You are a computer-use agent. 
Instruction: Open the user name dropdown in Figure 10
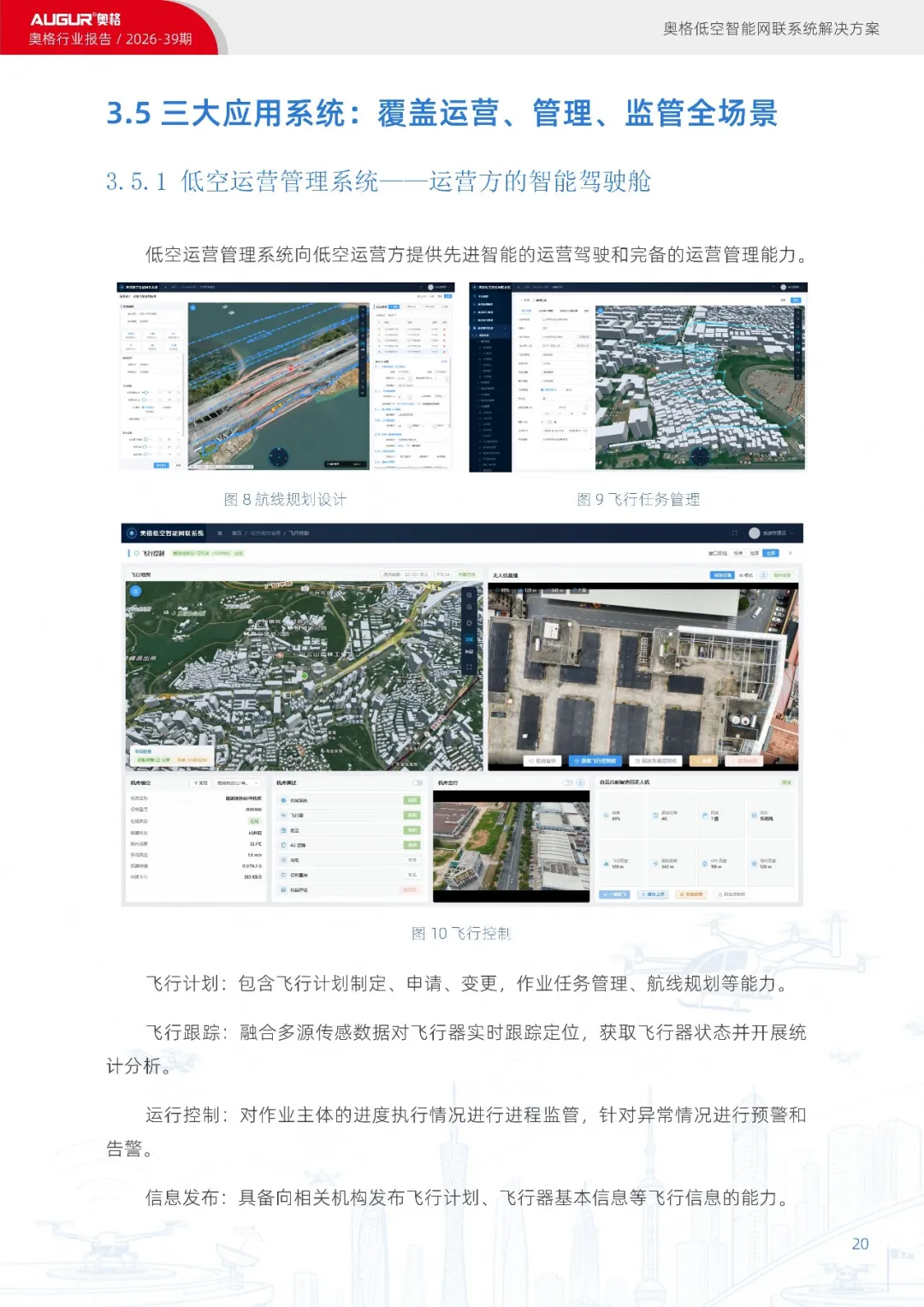click(777, 533)
